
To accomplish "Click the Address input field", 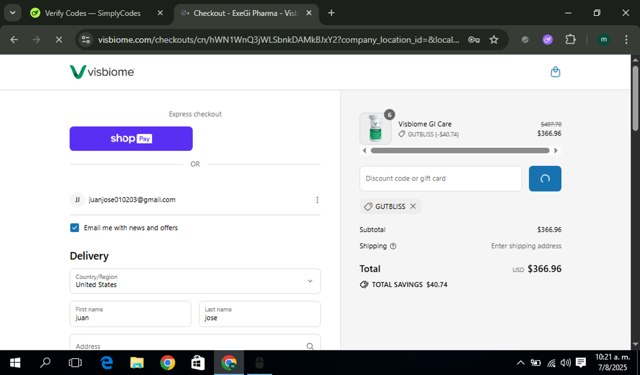I will (195, 343).
